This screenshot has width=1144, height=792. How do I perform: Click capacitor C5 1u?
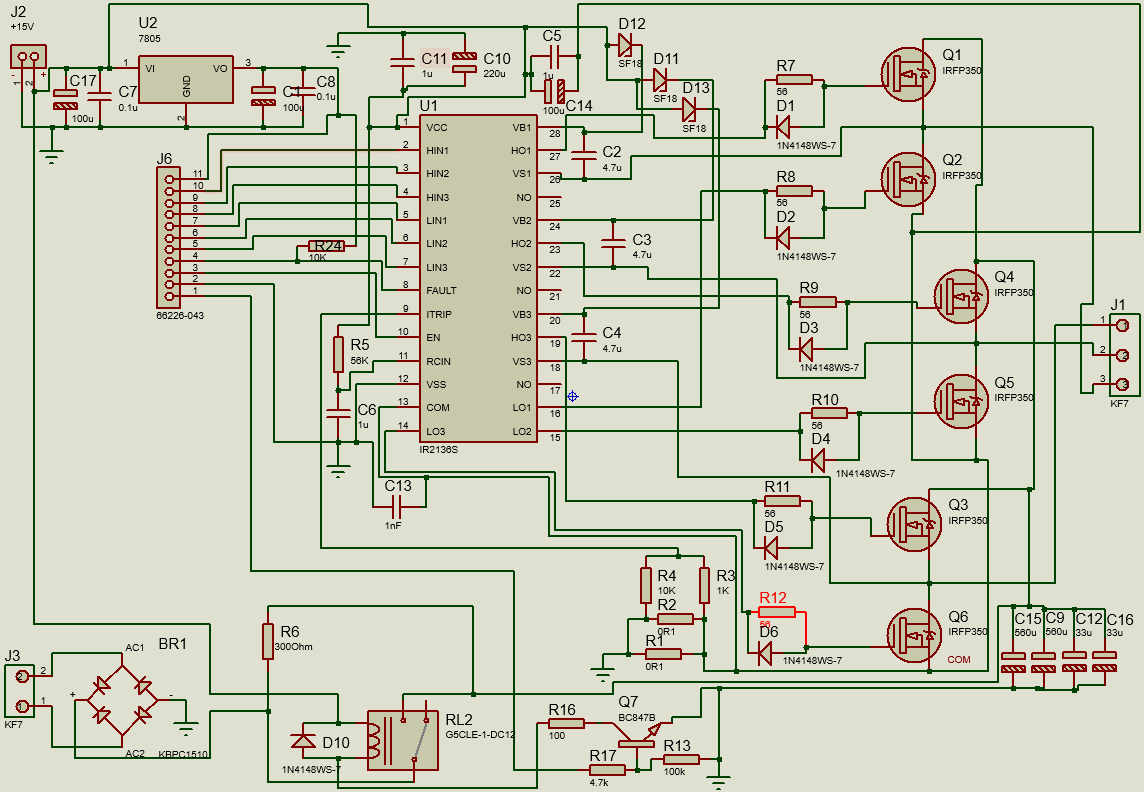pos(554,57)
